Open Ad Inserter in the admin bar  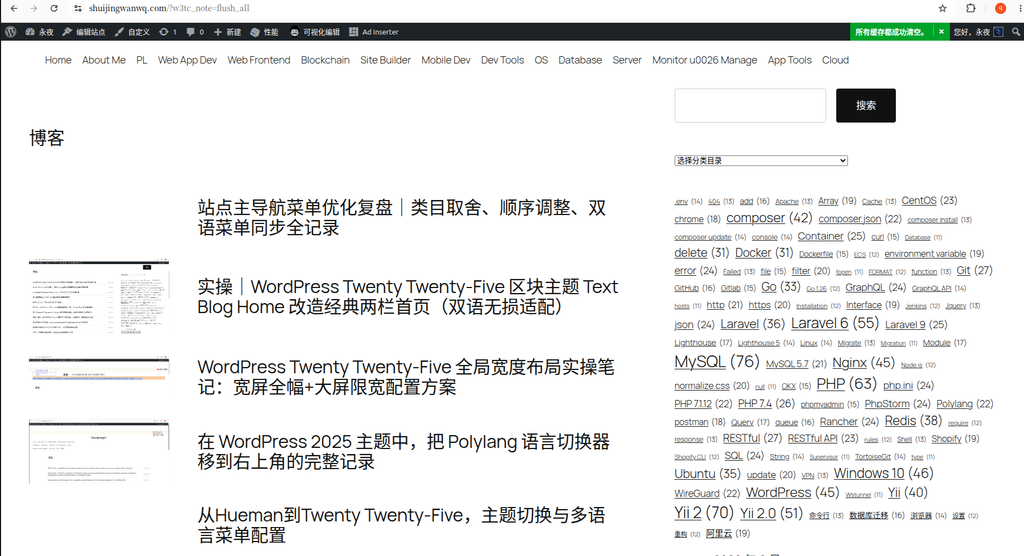point(374,31)
